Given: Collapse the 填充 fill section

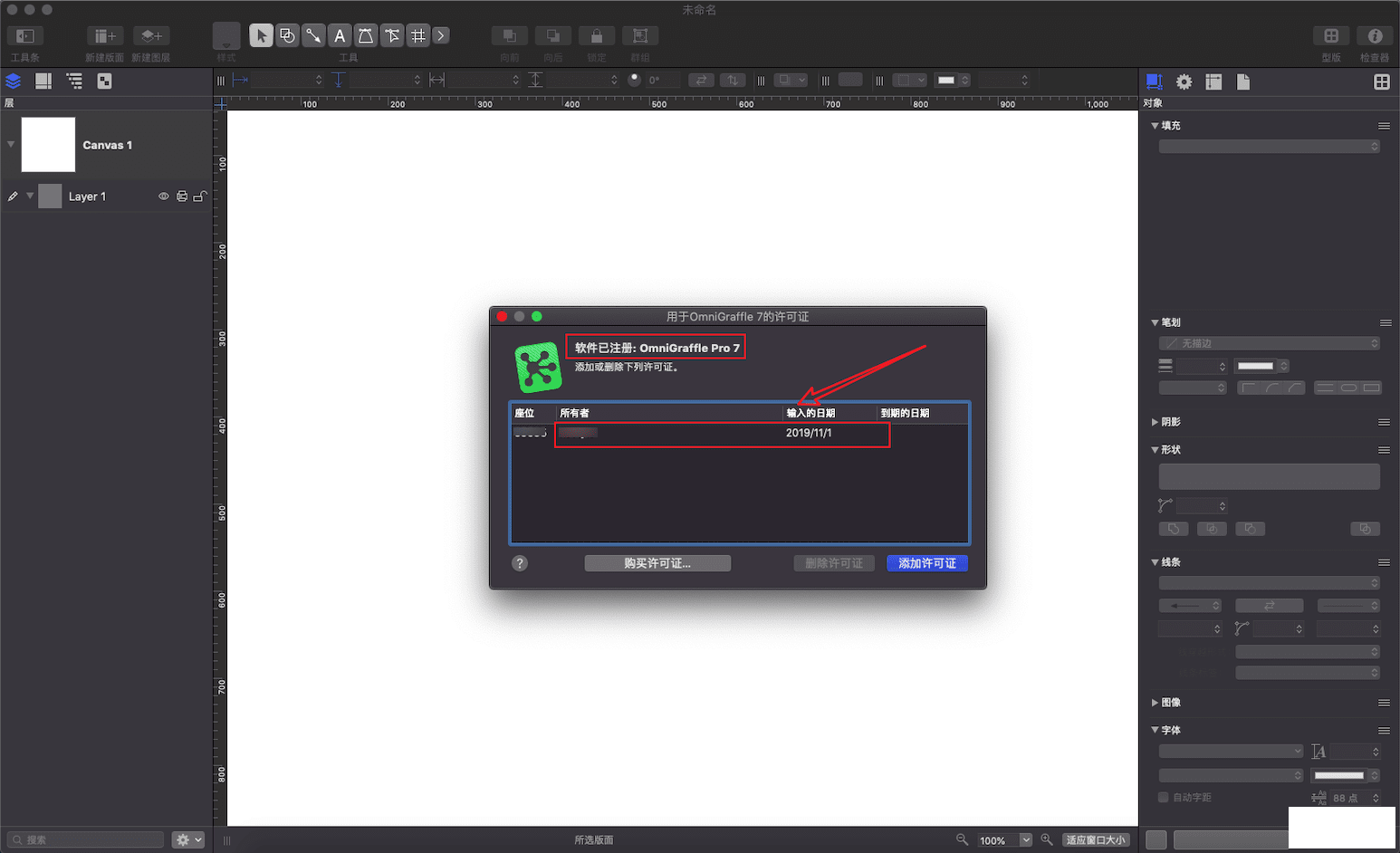Looking at the screenshot, I should (x=1155, y=126).
